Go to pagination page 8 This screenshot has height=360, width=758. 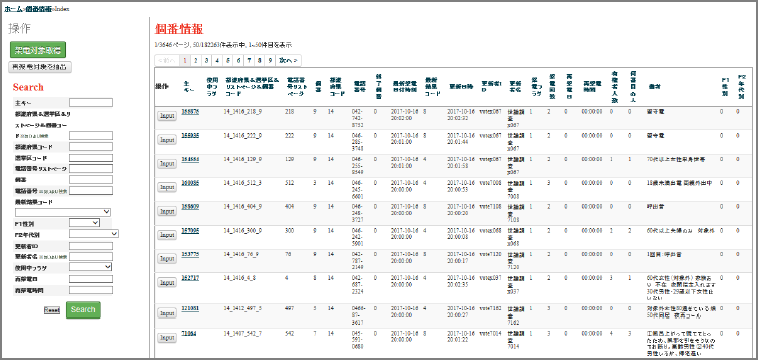pyautogui.click(x=260, y=61)
